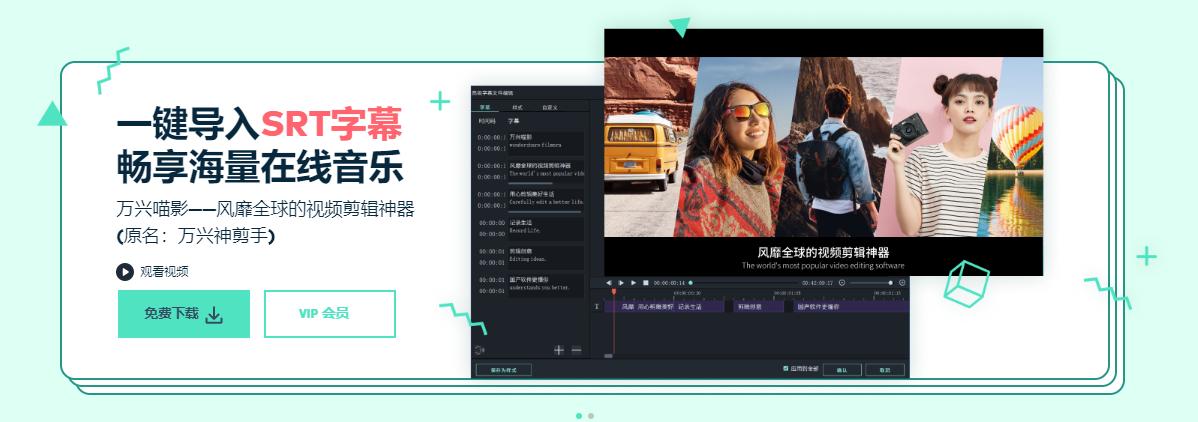Zoom out the timeline with minus icon
This screenshot has height=422, width=1198.
click(842, 283)
